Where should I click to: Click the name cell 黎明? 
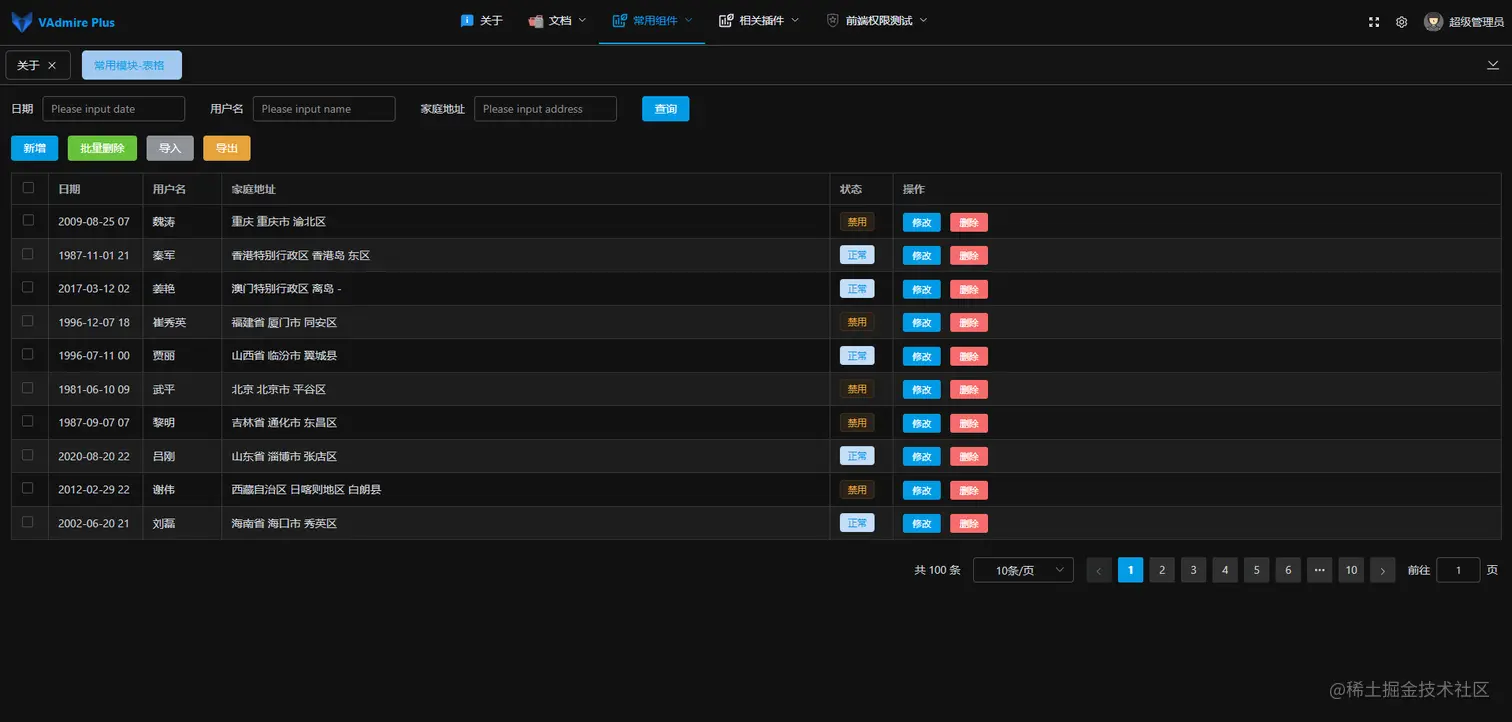click(164, 423)
